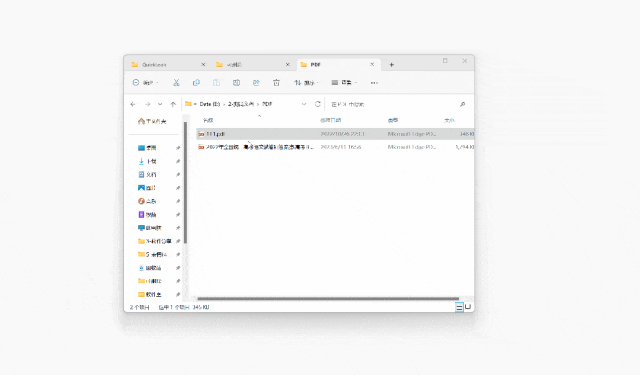Image resolution: width=640 pixels, height=375 pixels.
Task: Close the QuickLook tab
Action: pyautogui.click(x=203, y=65)
